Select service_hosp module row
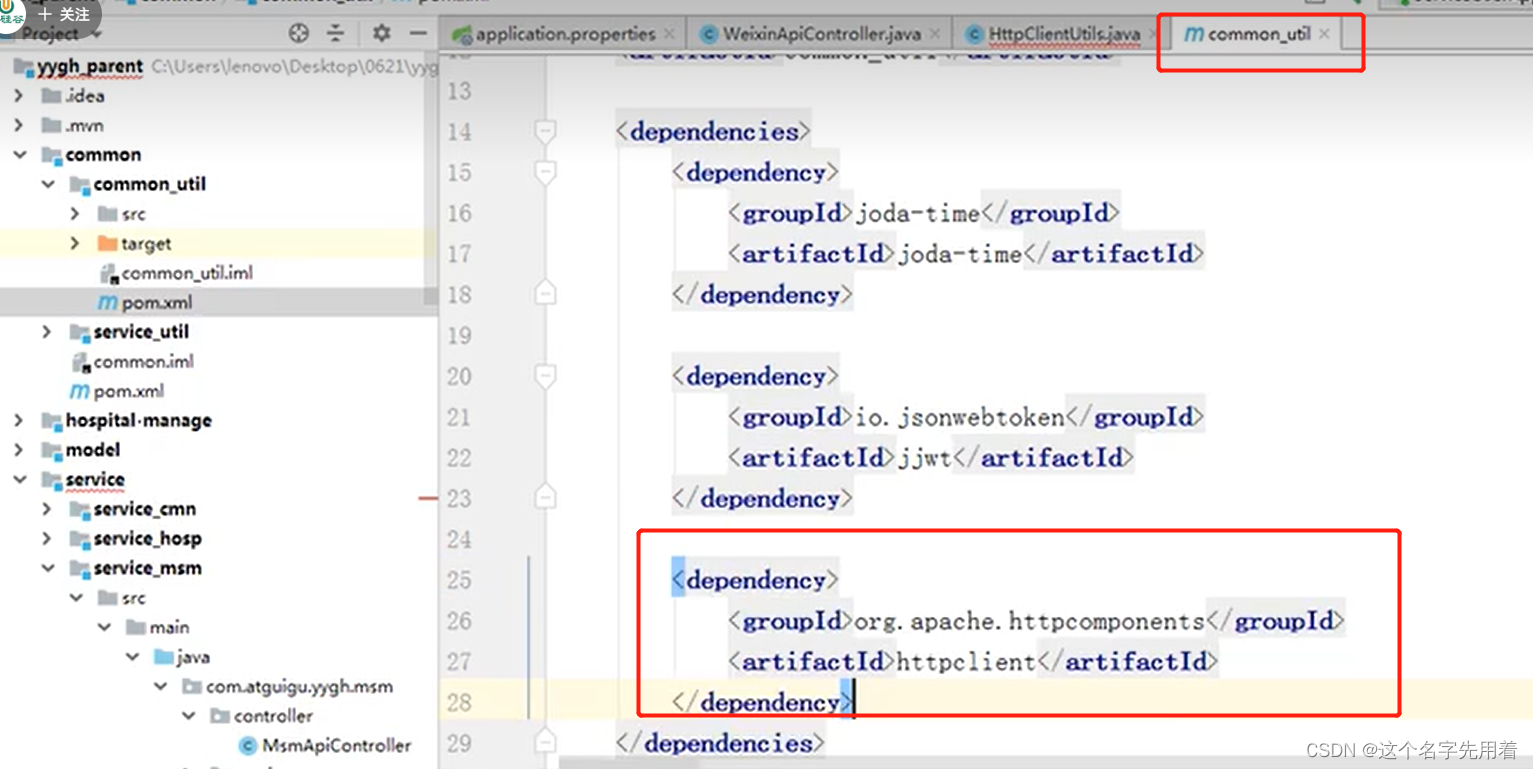 [219, 538]
